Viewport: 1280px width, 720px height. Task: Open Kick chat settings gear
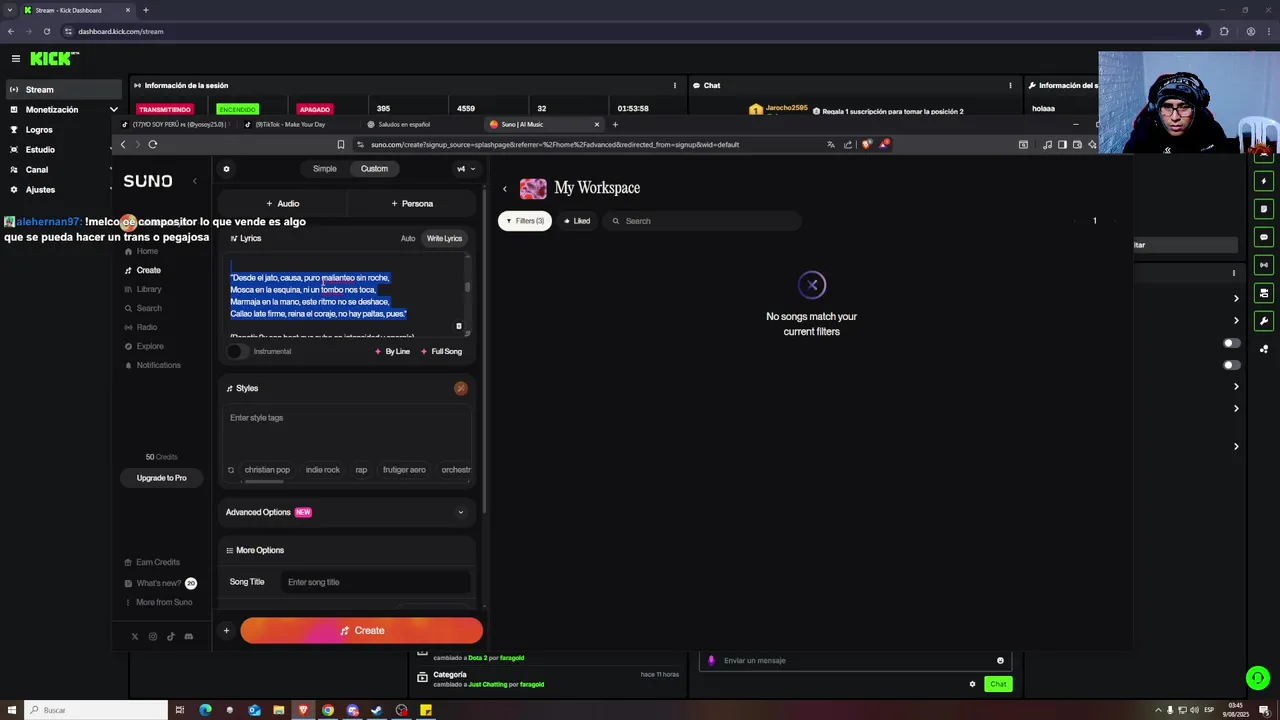click(x=972, y=684)
